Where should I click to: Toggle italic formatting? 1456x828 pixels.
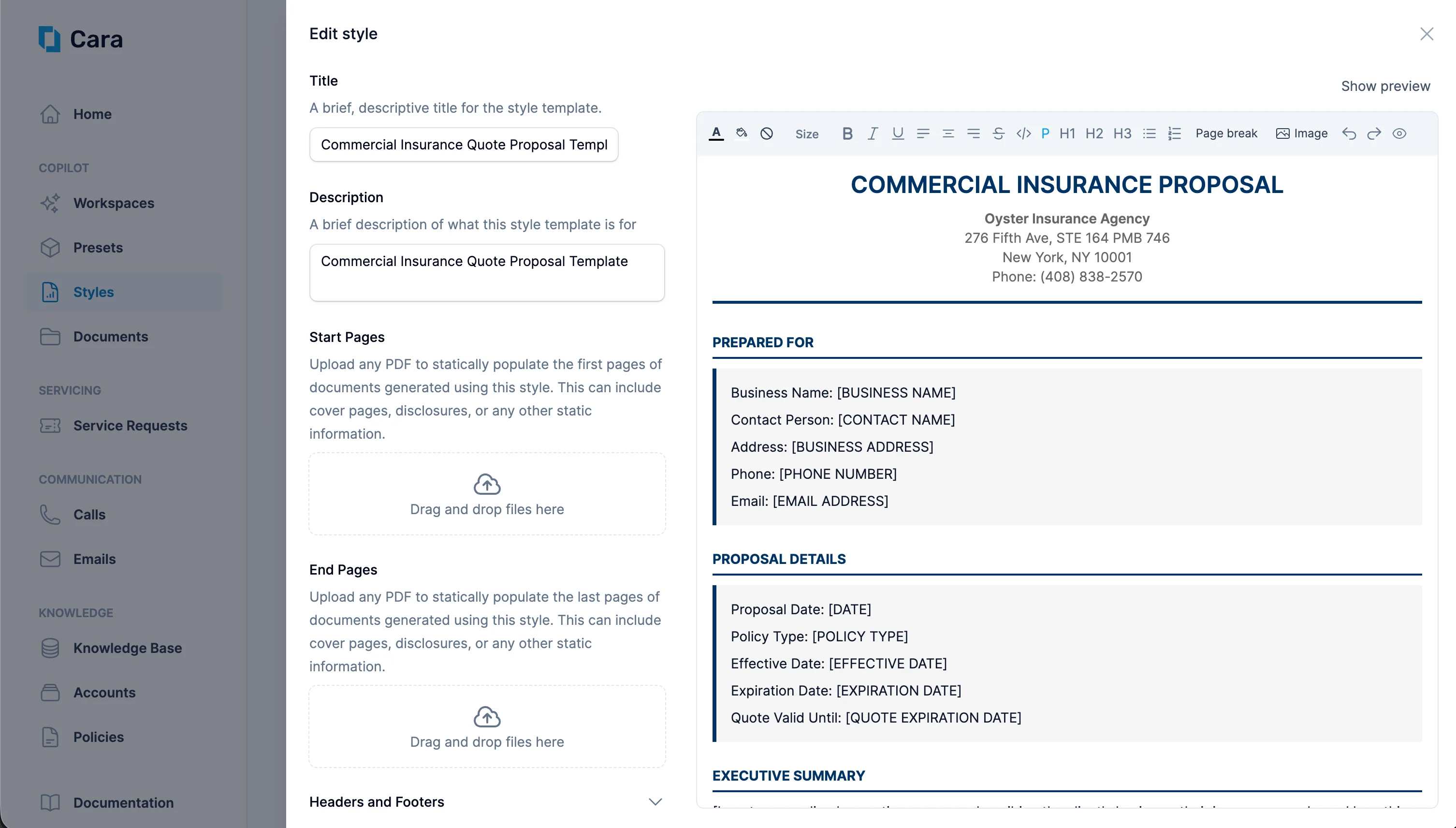pos(873,133)
